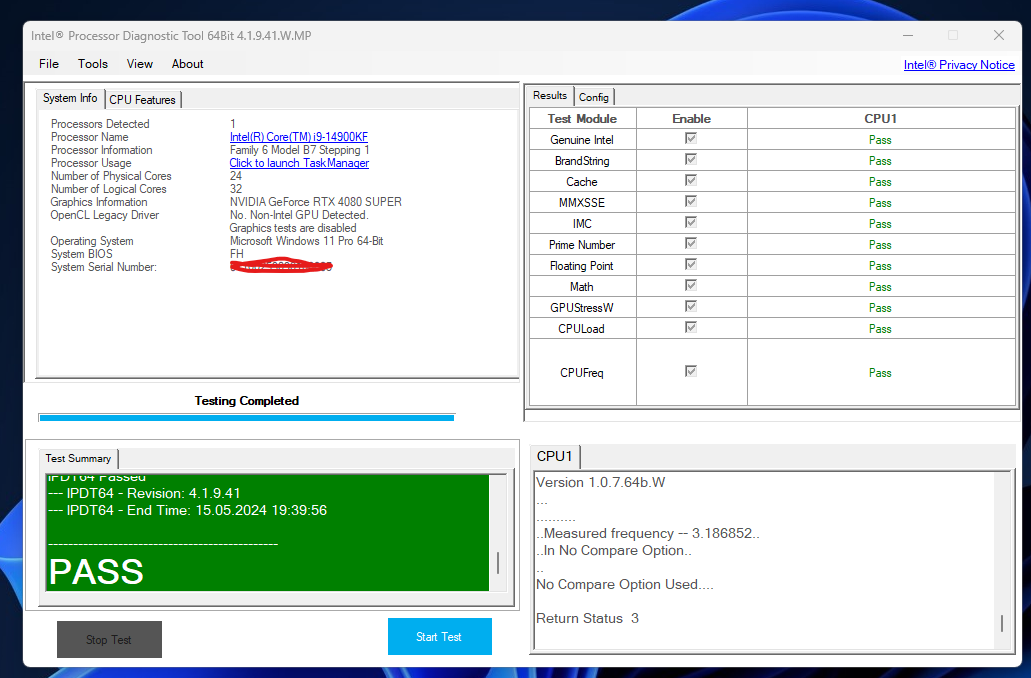Click the Prime Number module name
The image size is (1031, 678).
[x=582, y=245]
